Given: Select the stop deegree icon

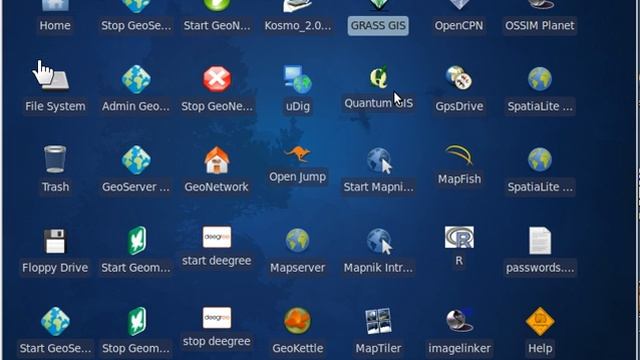Looking at the screenshot, I should point(217,318).
